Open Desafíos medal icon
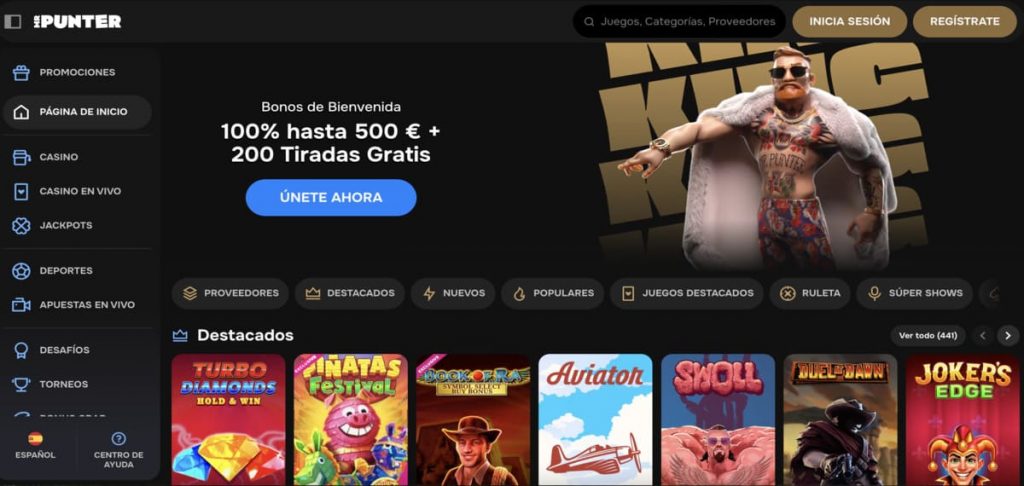The height and width of the screenshot is (486, 1024). coord(21,350)
